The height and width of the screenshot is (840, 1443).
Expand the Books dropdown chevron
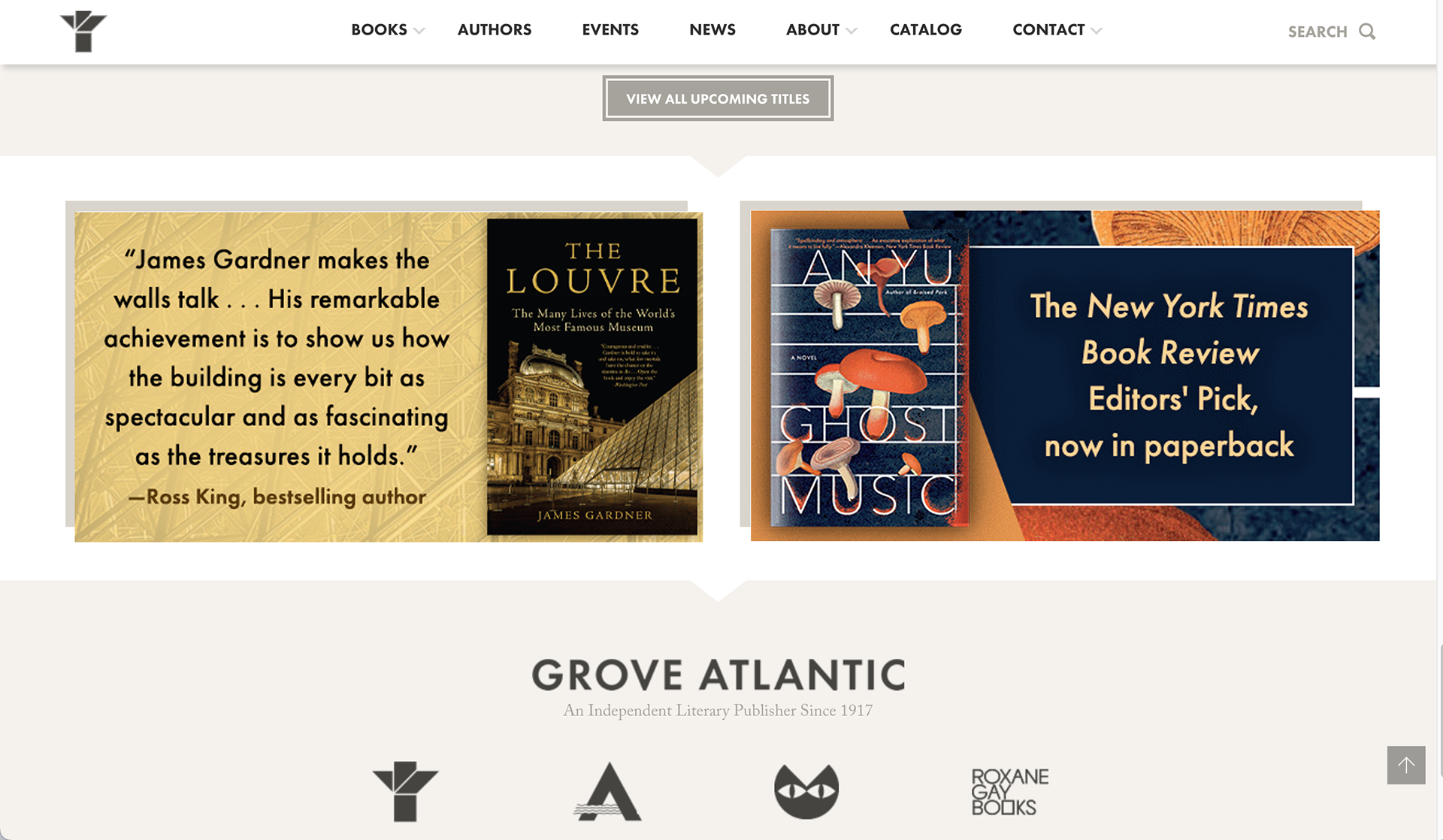419,31
